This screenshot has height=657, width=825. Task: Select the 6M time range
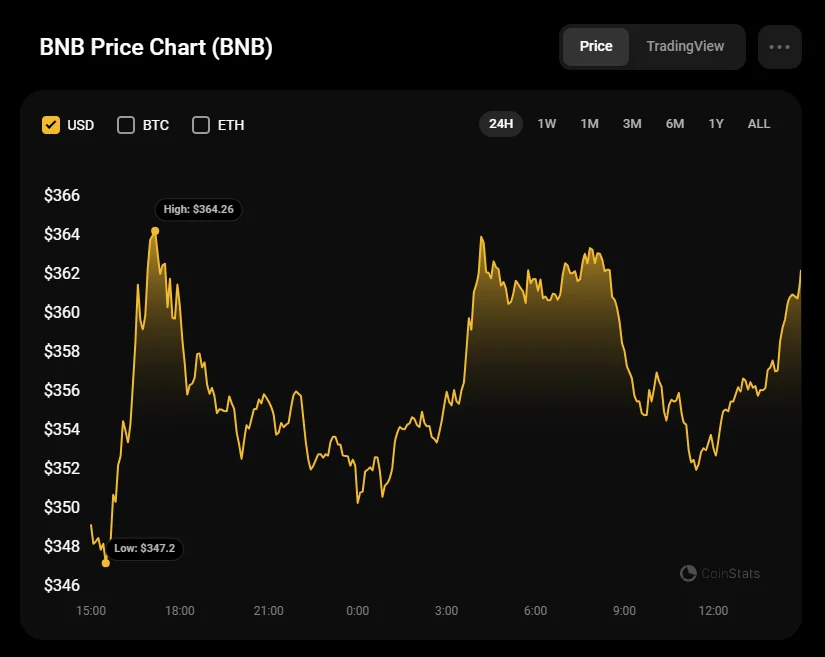pos(675,124)
